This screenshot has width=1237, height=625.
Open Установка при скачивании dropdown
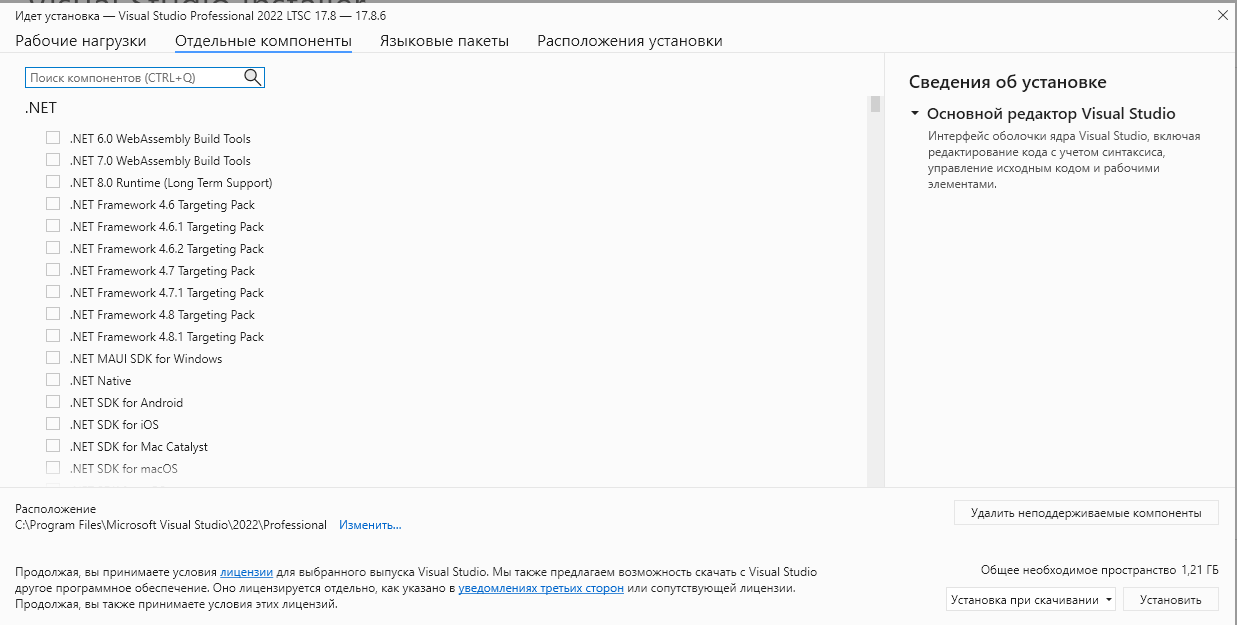1031,600
